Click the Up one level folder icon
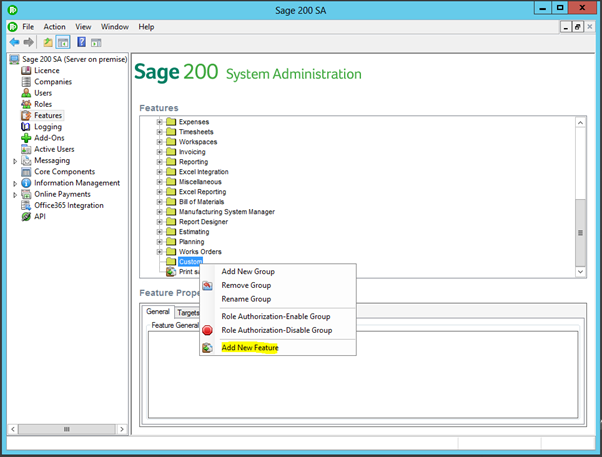 point(48,42)
